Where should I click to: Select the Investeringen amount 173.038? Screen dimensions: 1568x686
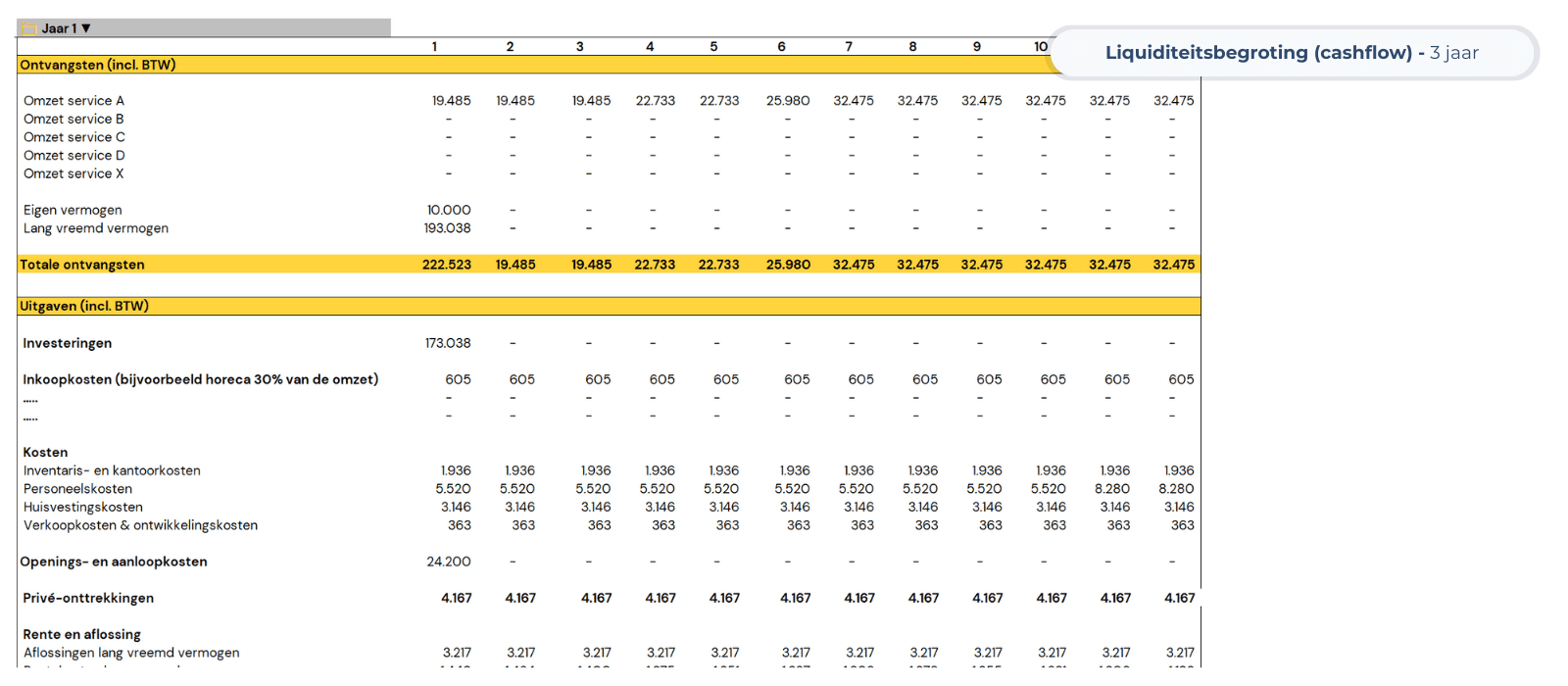point(448,343)
